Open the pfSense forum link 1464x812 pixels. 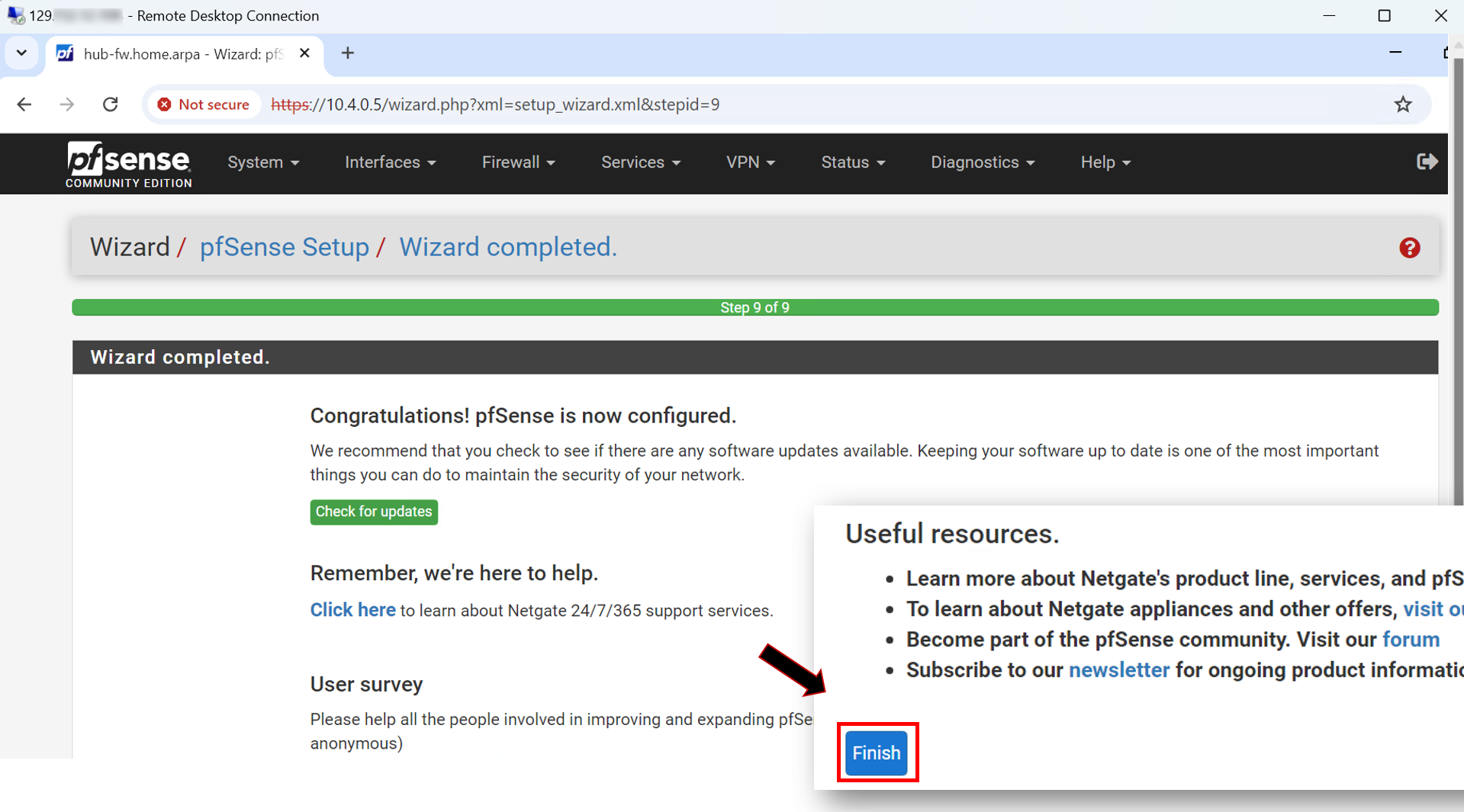pyautogui.click(x=1411, y=639)
